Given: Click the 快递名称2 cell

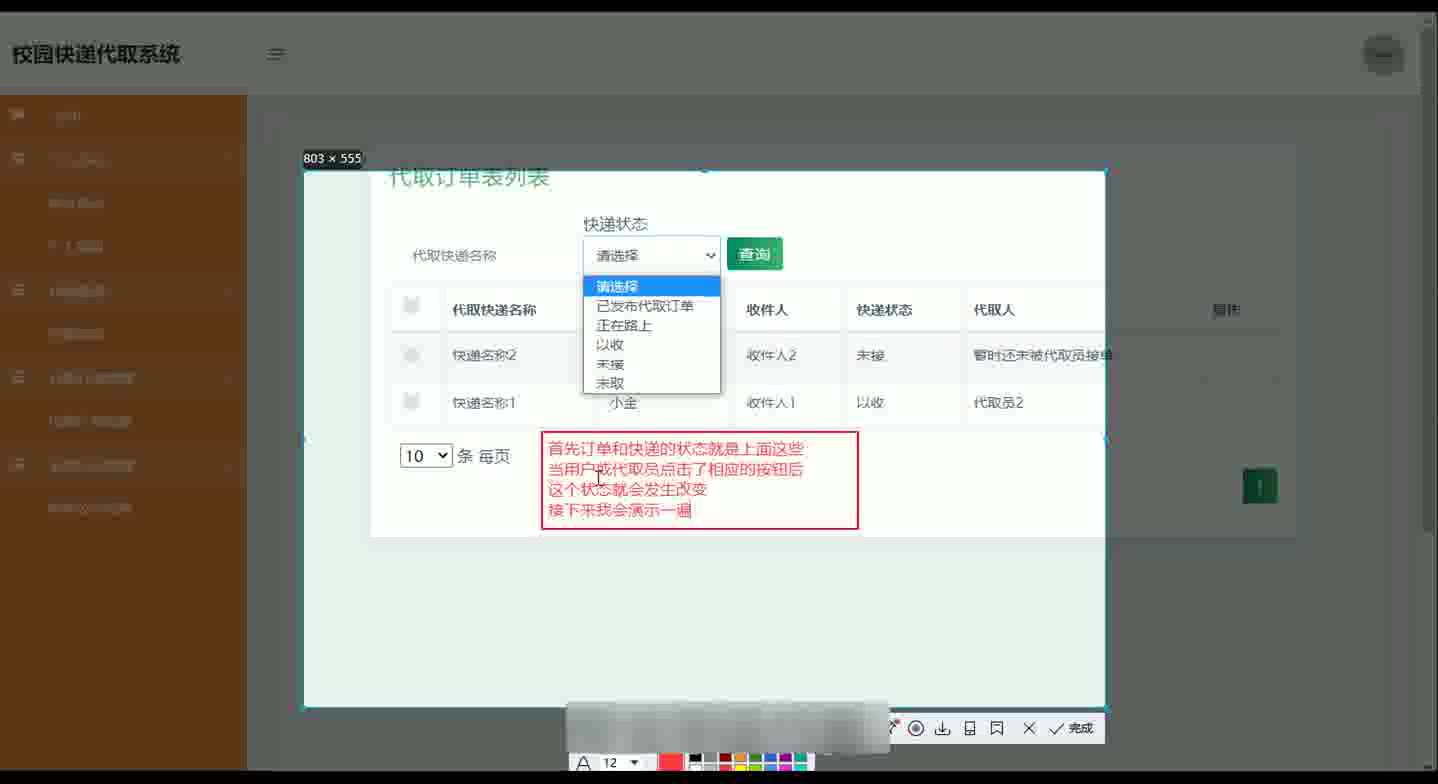Looking at the screenshot, I should click(x=484, y=355).
